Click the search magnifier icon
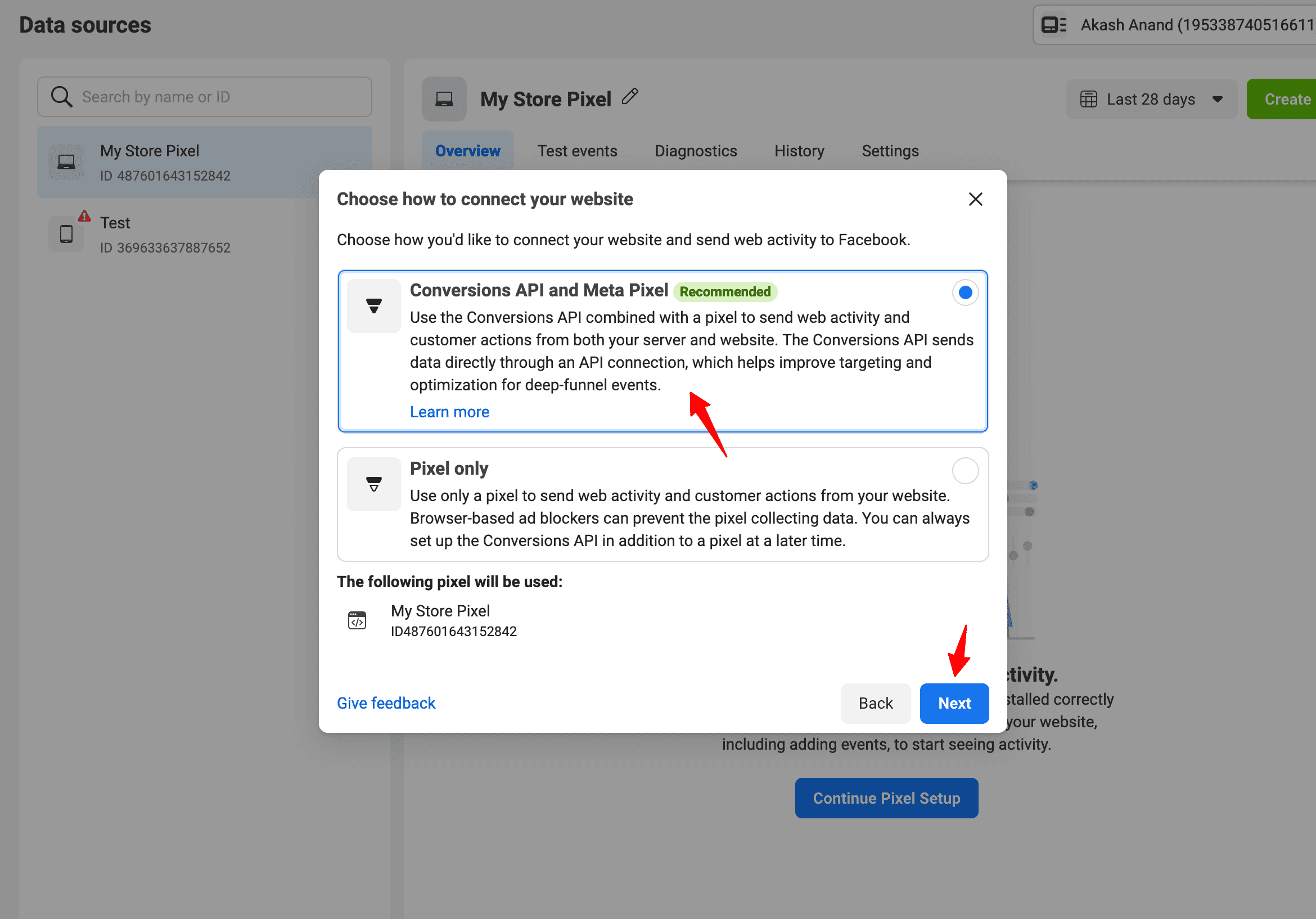The image size is (1316, 919). (x=61, y=96)
